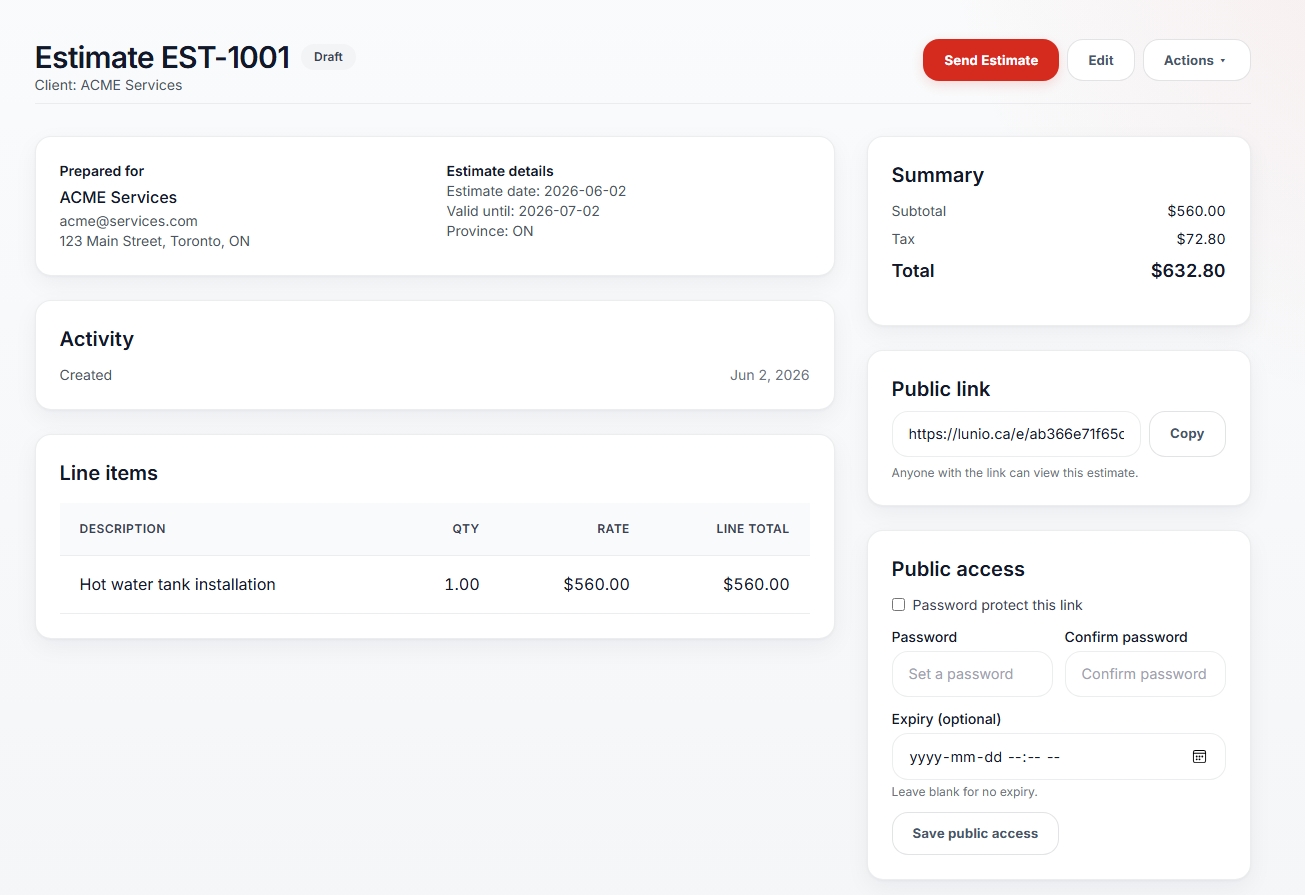Open the Edit button

tap(1100, 60)
